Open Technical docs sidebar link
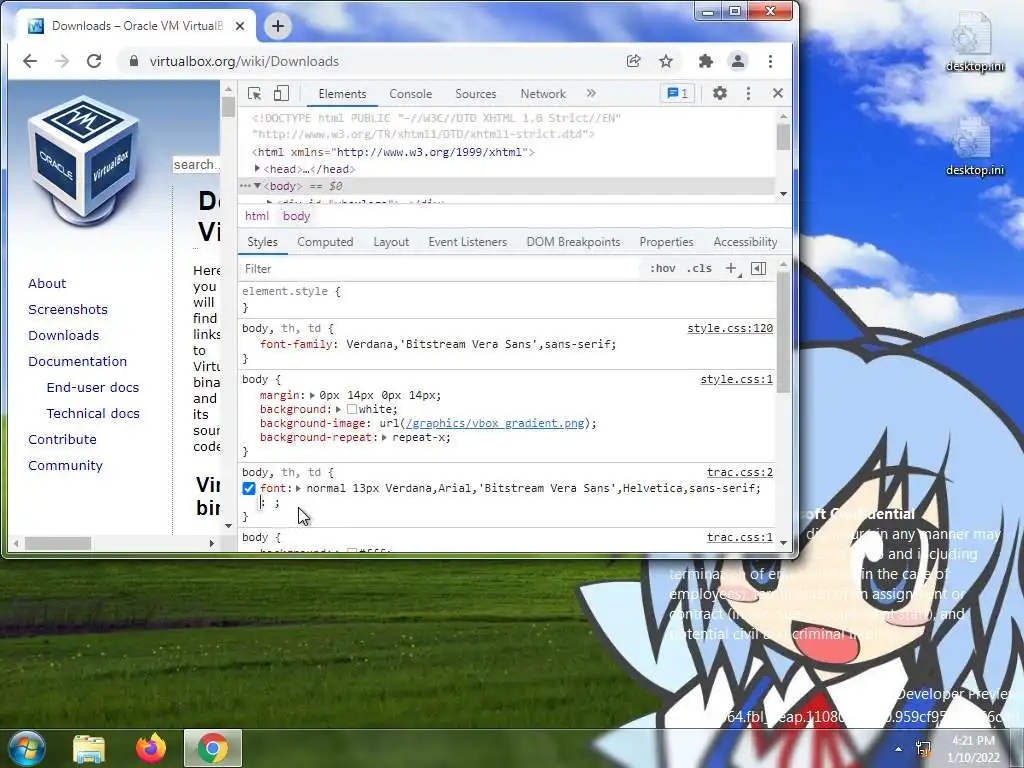The height and width of the screenshot is (768, 1024). click(x=93, y=414)
